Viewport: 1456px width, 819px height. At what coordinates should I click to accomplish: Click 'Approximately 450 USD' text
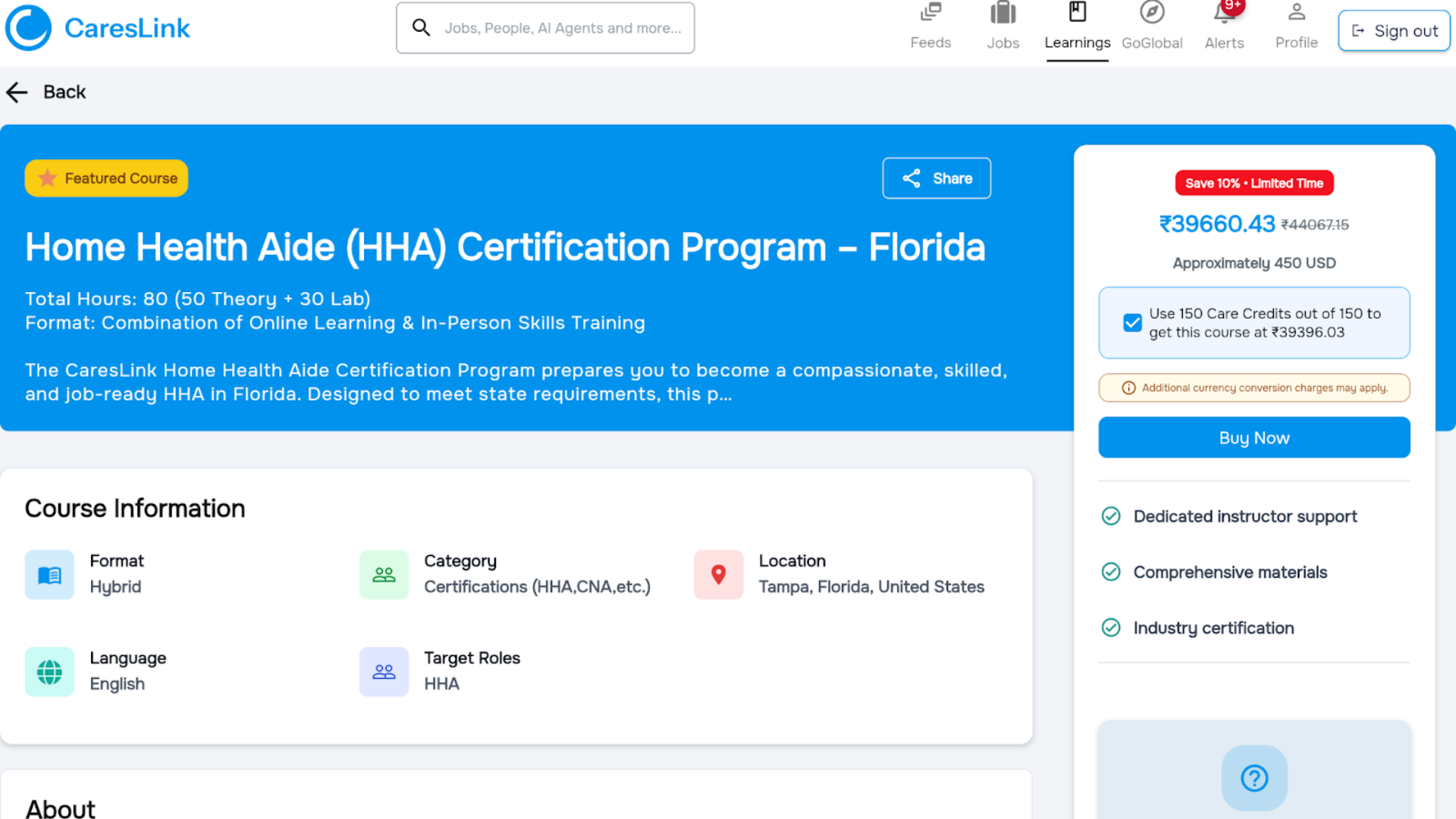point(1254,263)
